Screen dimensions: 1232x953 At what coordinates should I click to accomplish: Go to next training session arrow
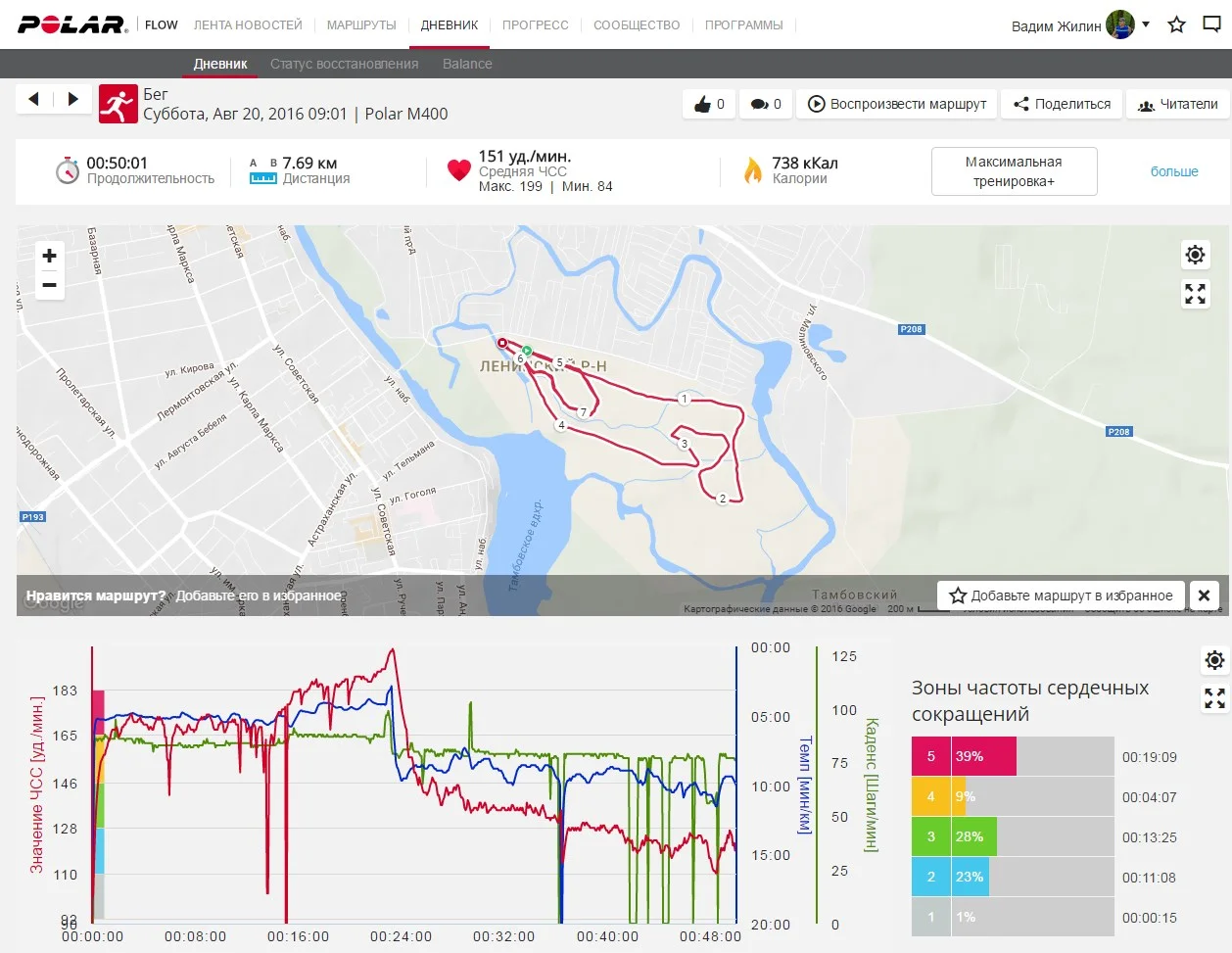[x=72, y=99]
